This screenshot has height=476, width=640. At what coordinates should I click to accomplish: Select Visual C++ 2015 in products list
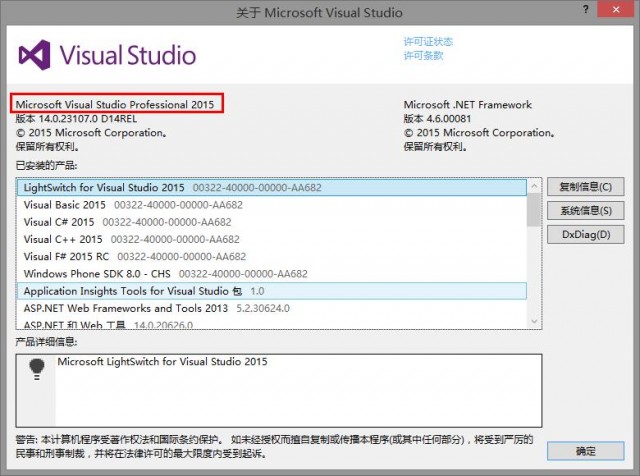271,239
